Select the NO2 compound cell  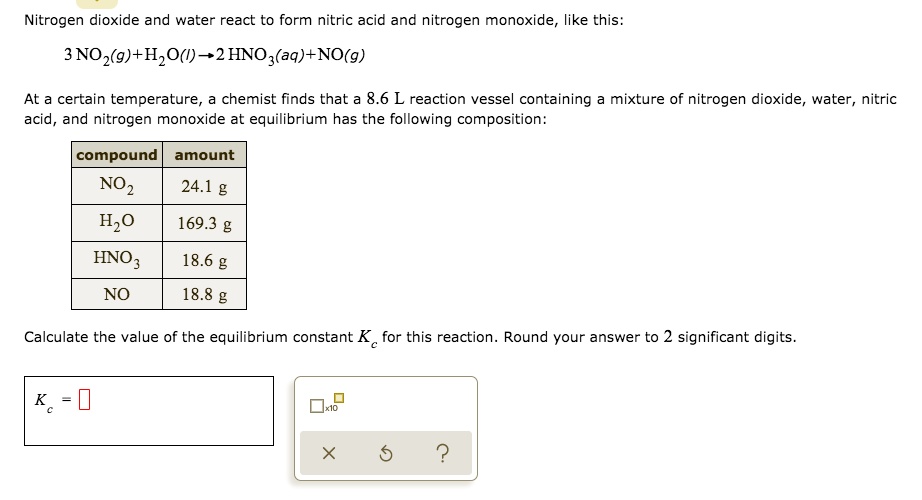(x=116, y=186)
